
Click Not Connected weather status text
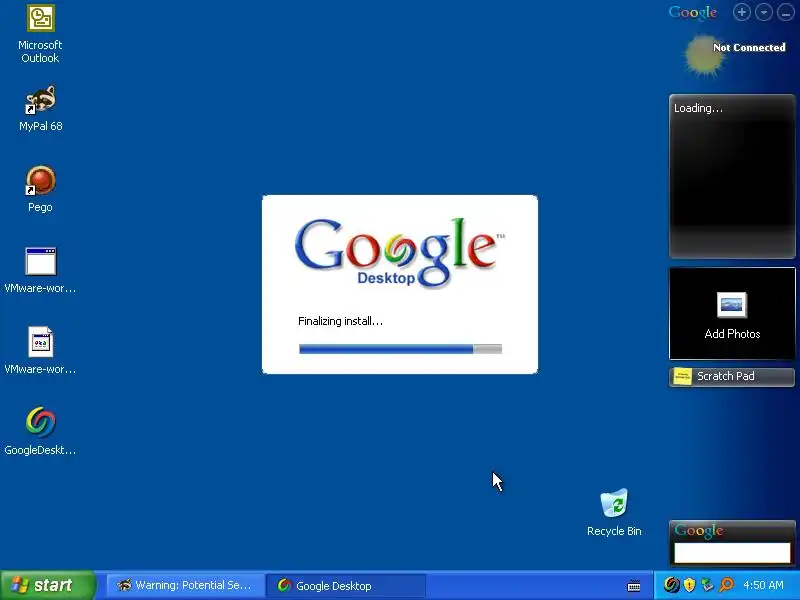click(x=749, y=47)
